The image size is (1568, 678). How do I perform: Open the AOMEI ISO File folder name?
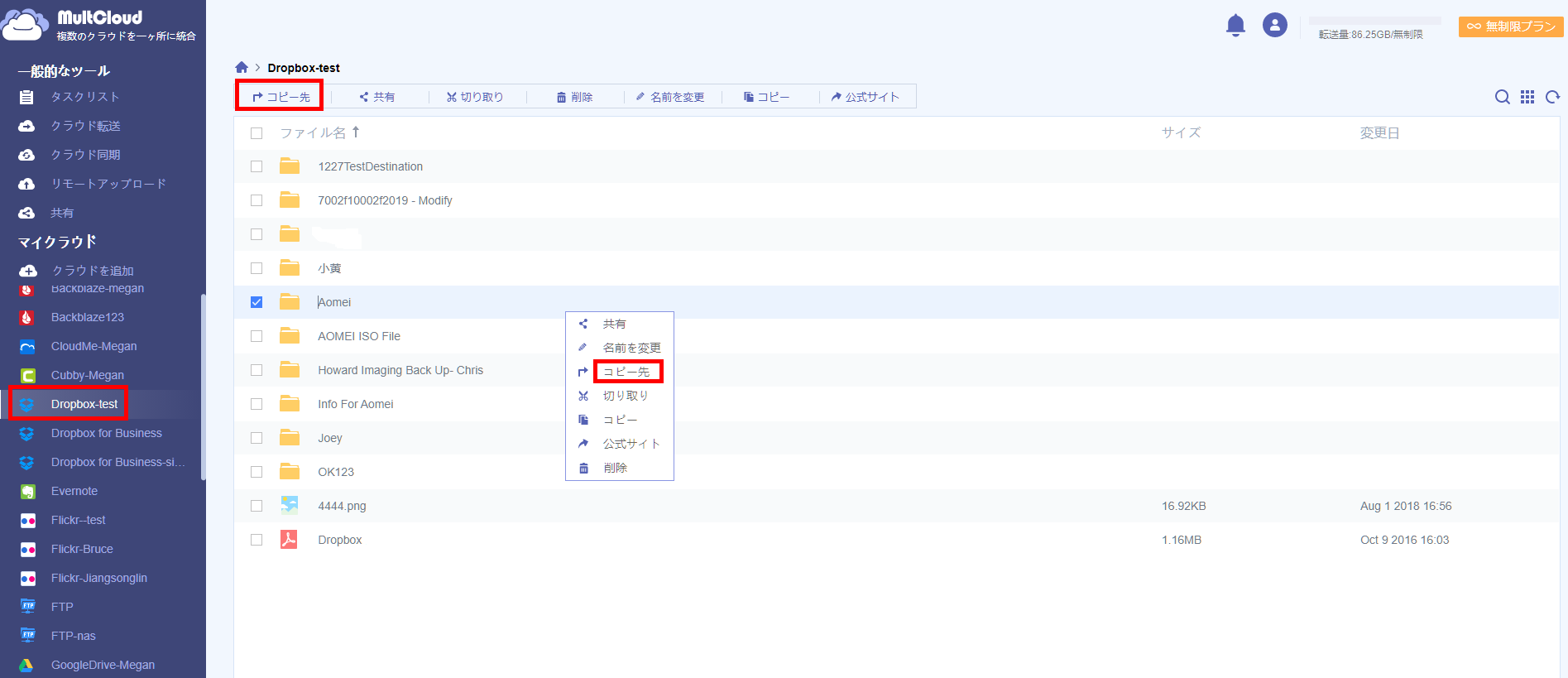[359, 336]
